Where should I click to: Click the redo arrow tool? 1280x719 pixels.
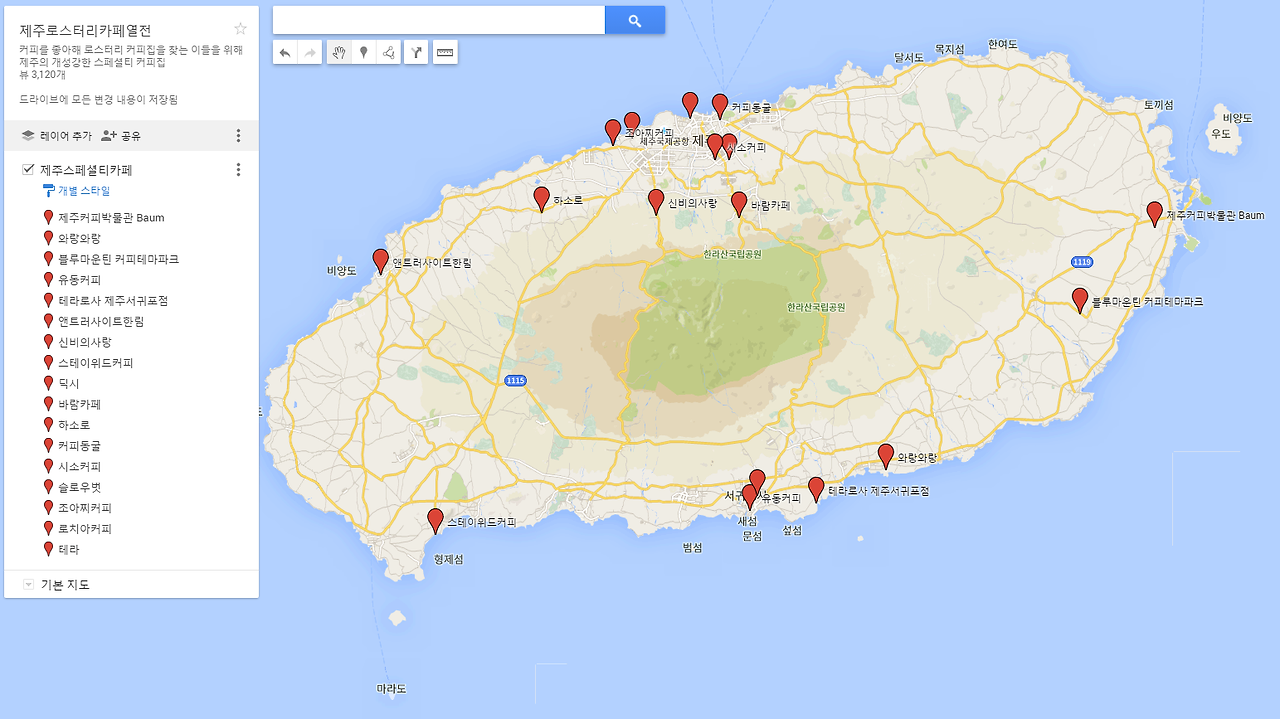[310, 52]
